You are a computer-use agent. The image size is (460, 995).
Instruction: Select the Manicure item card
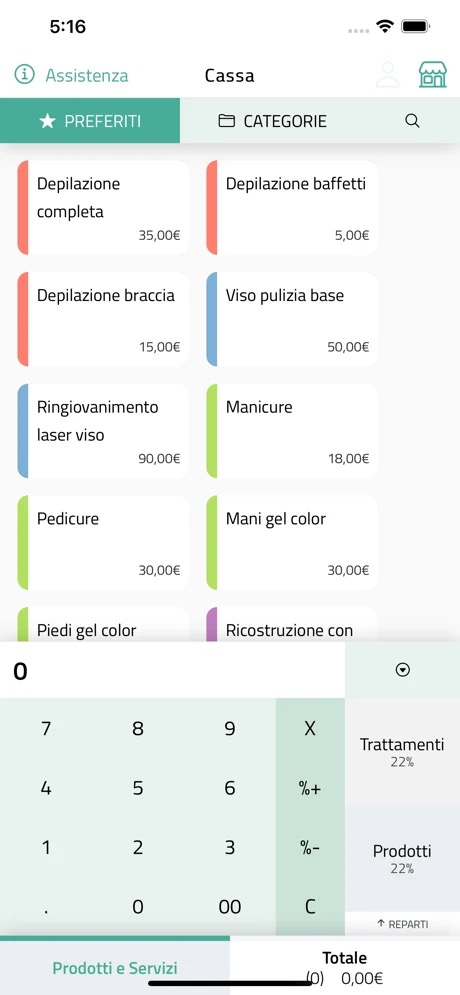click(292, 431)
